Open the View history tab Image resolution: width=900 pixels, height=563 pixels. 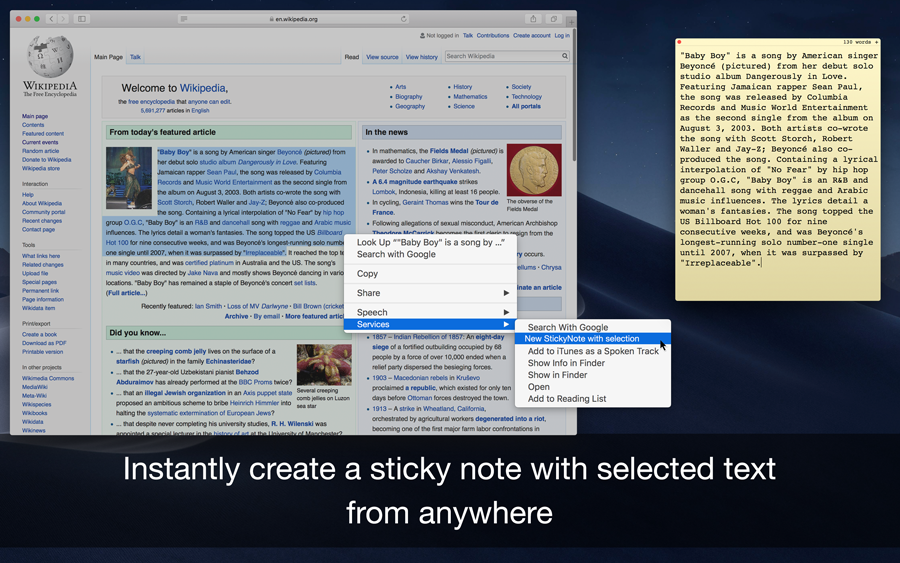coord(421,57)
